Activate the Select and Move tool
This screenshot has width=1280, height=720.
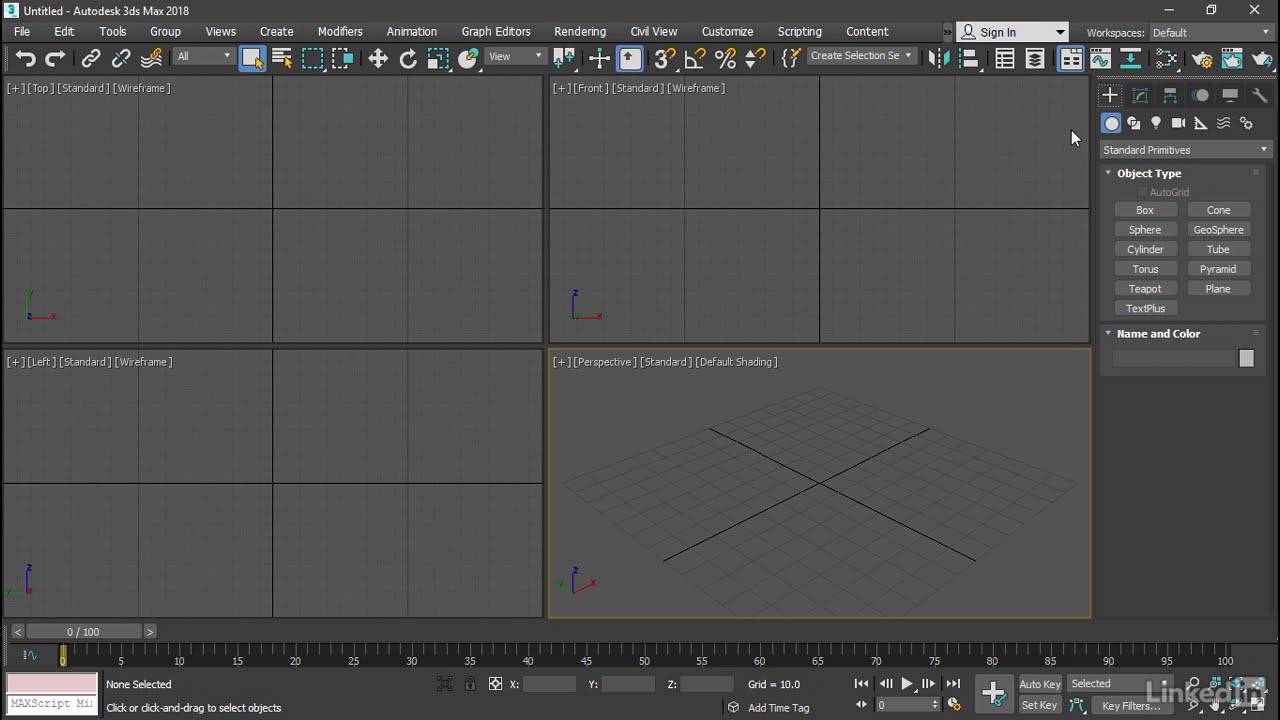pyautogui.click(x=378, y=59)
